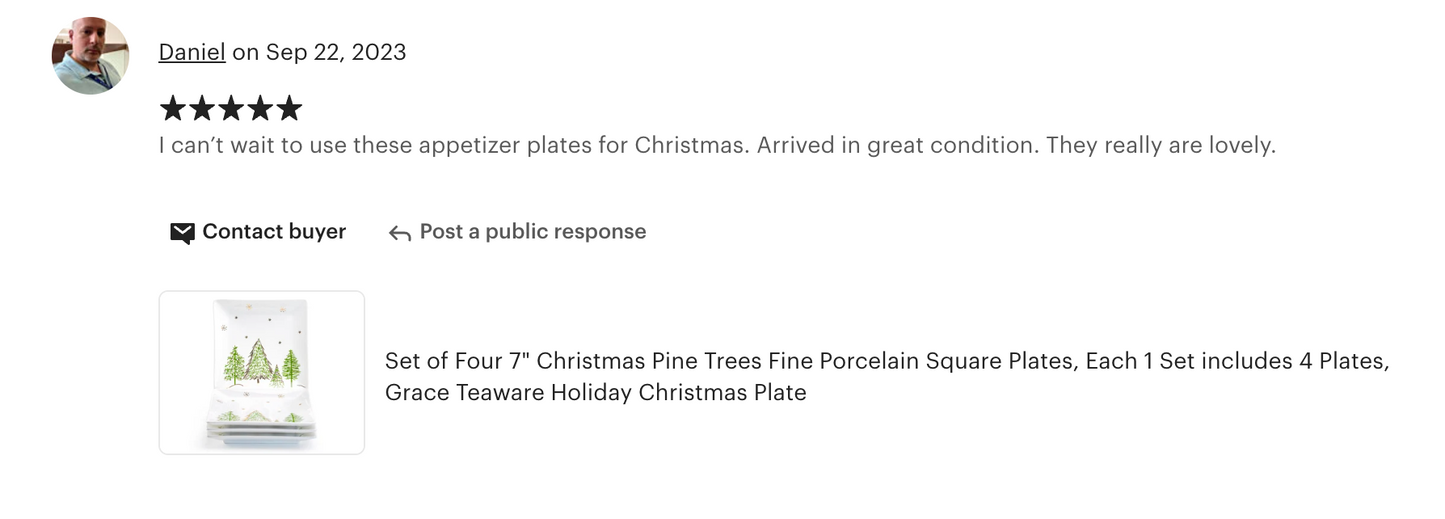The image size is (1445, 519).
Task: Open Daniel's round profile photo
Action: 90,56
